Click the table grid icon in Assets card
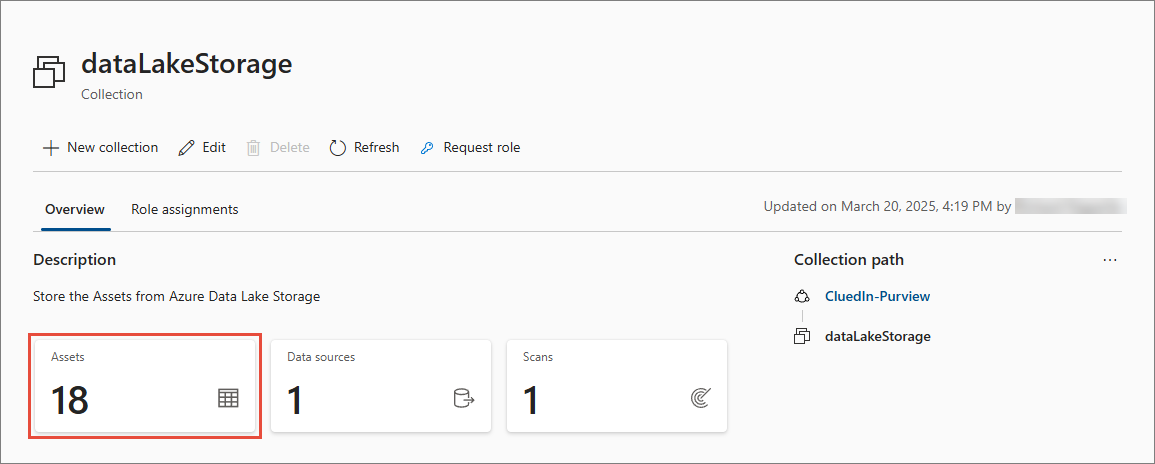1155x464 pixels. click(x=228, y=398)
